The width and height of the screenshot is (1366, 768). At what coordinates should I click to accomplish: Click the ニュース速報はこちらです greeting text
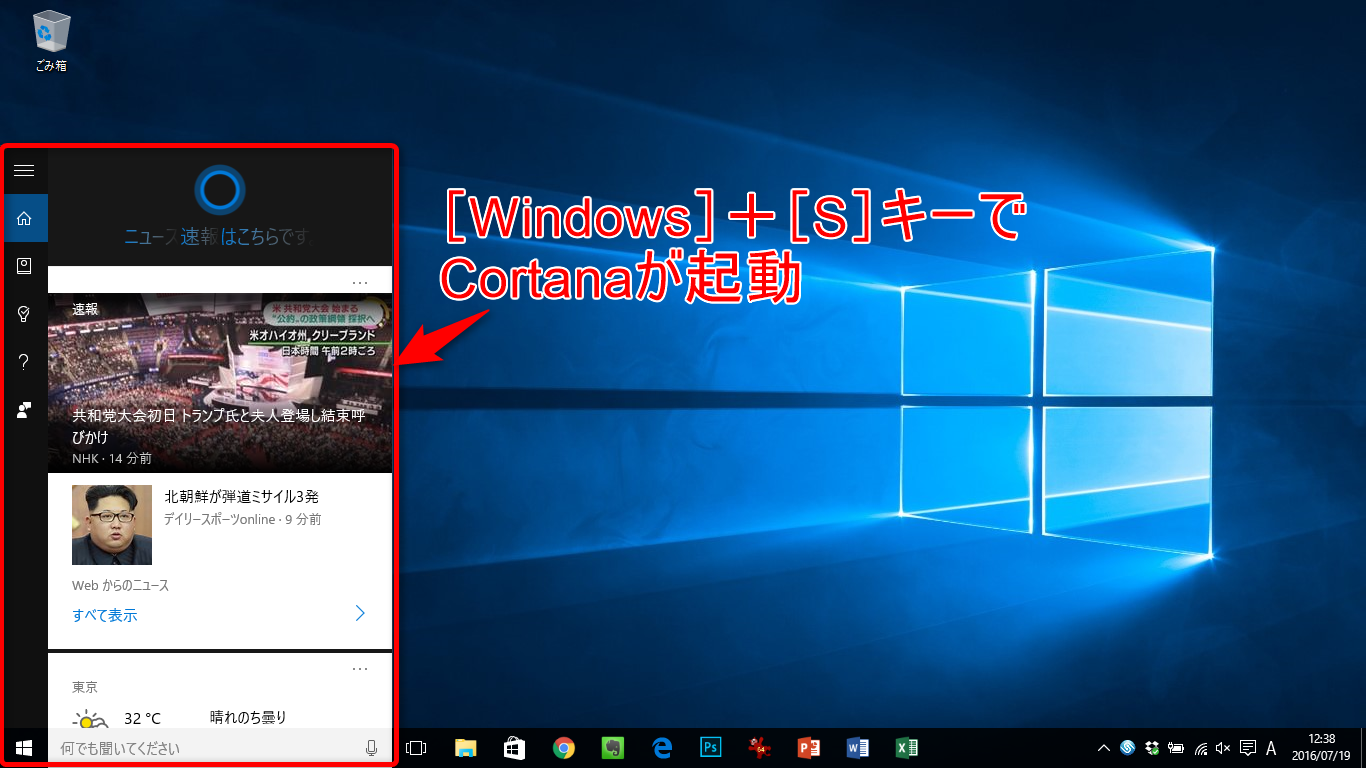218,237
